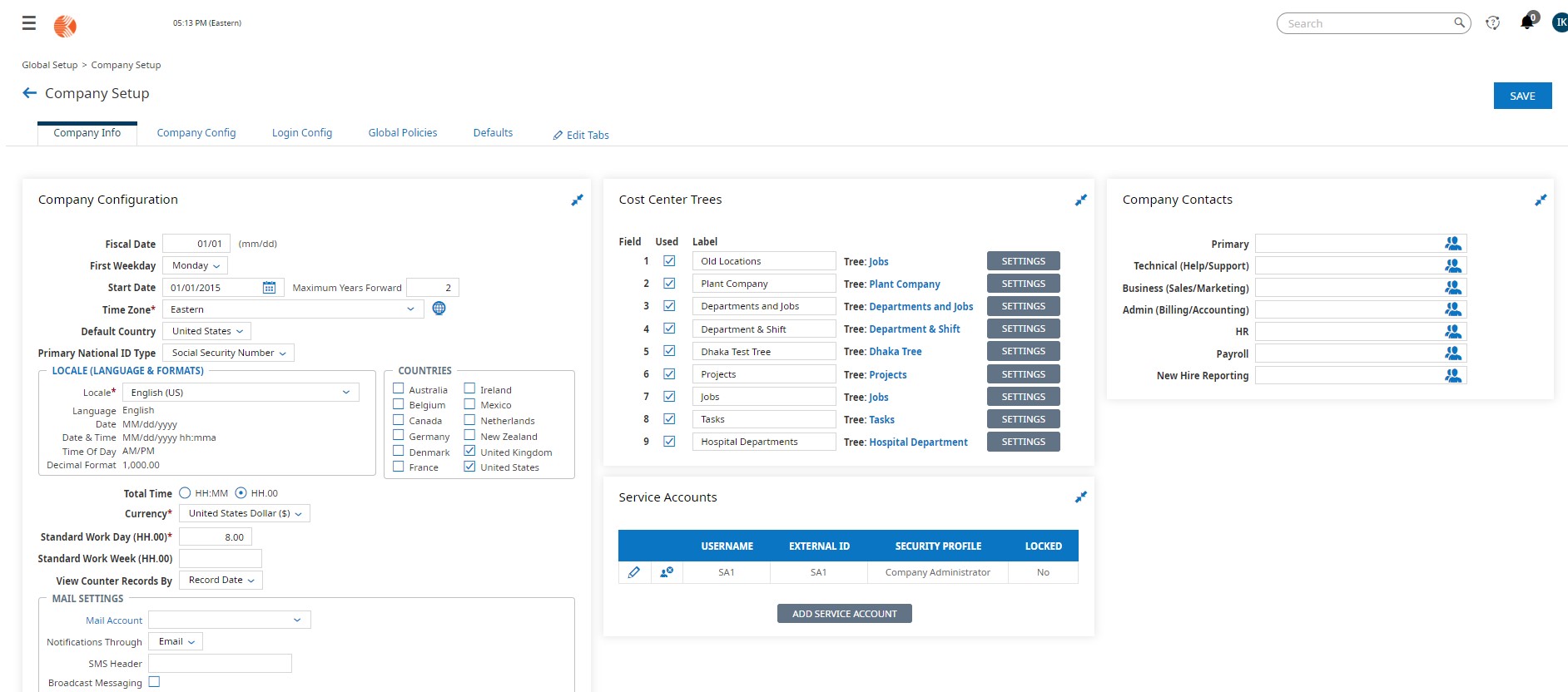The height and width of the screenshot is (692, 1568).
Task: Pin the Cost Center Trees panel
Action: pos(1080,200)
